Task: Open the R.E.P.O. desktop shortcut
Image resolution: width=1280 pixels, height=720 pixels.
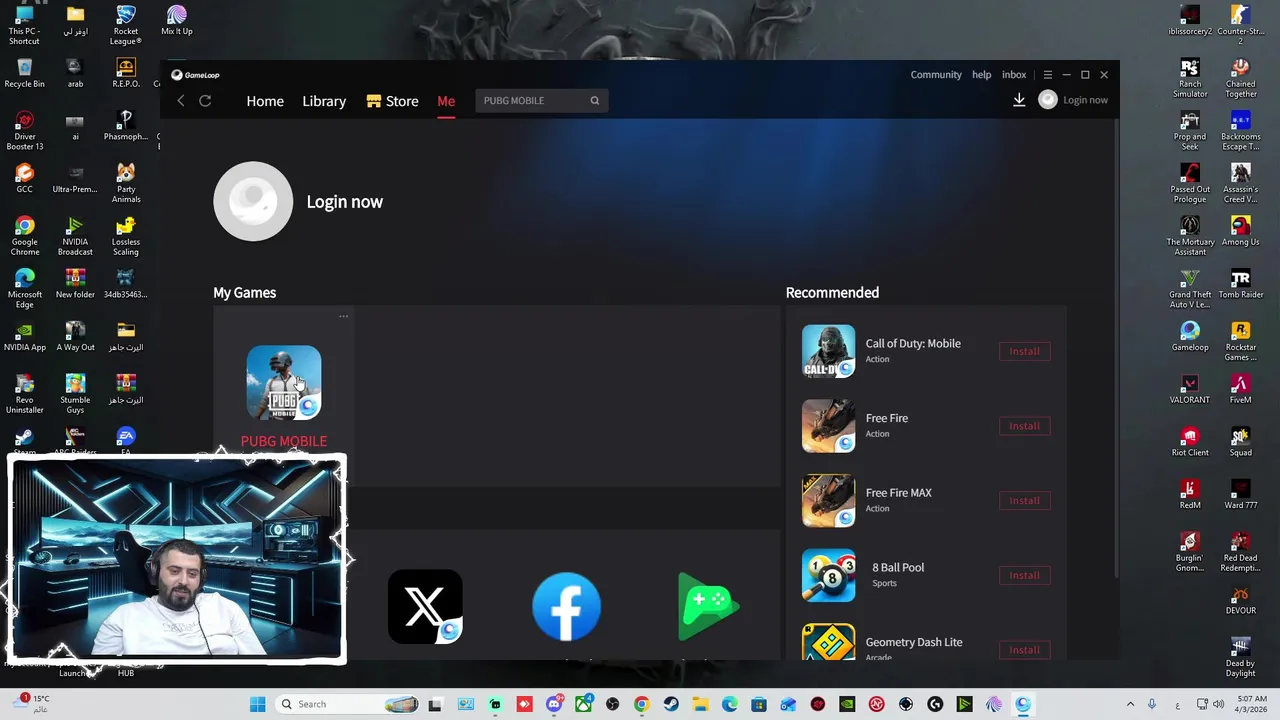Action: (x=126, y=73)
